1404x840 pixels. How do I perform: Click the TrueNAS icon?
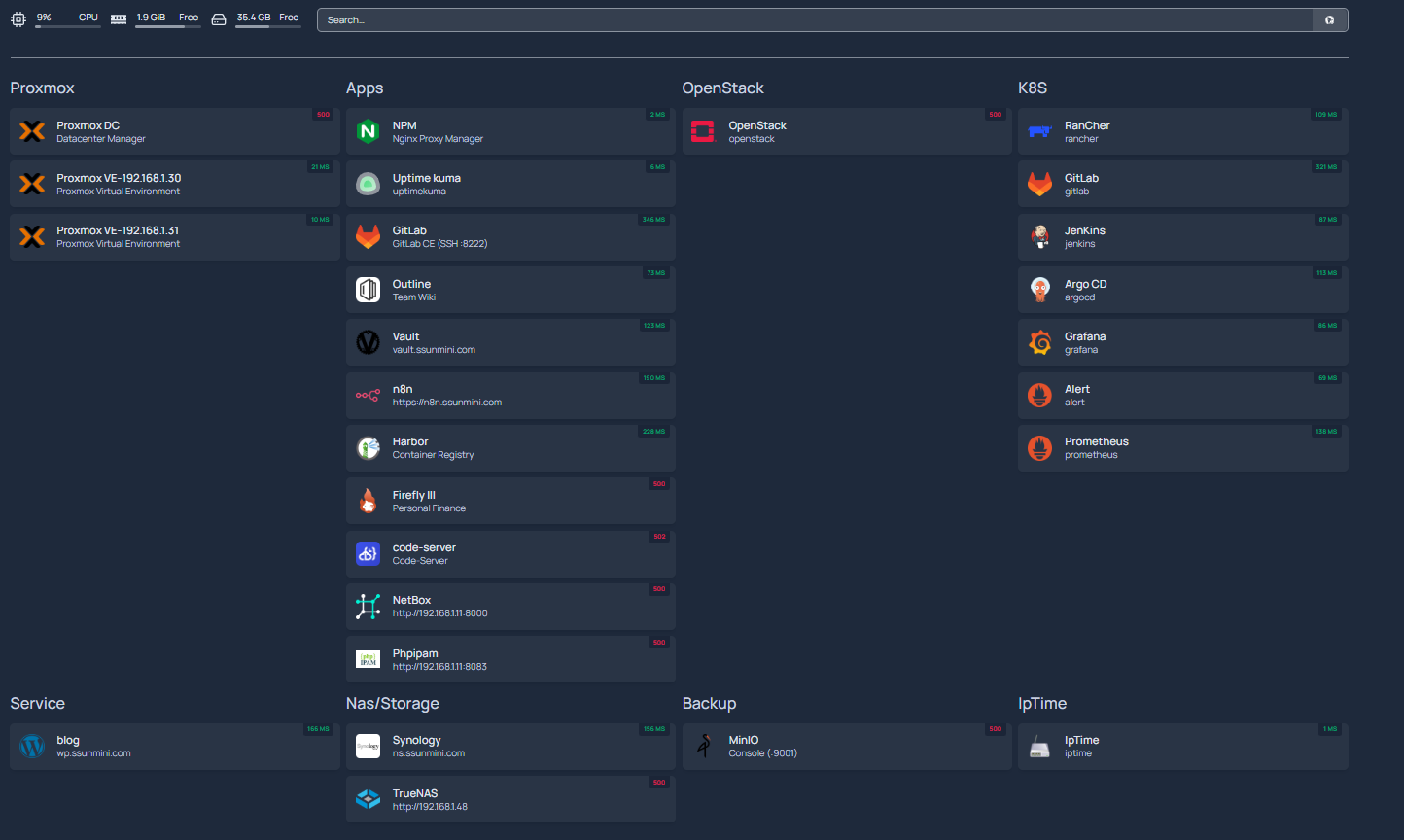coord(368,799)
